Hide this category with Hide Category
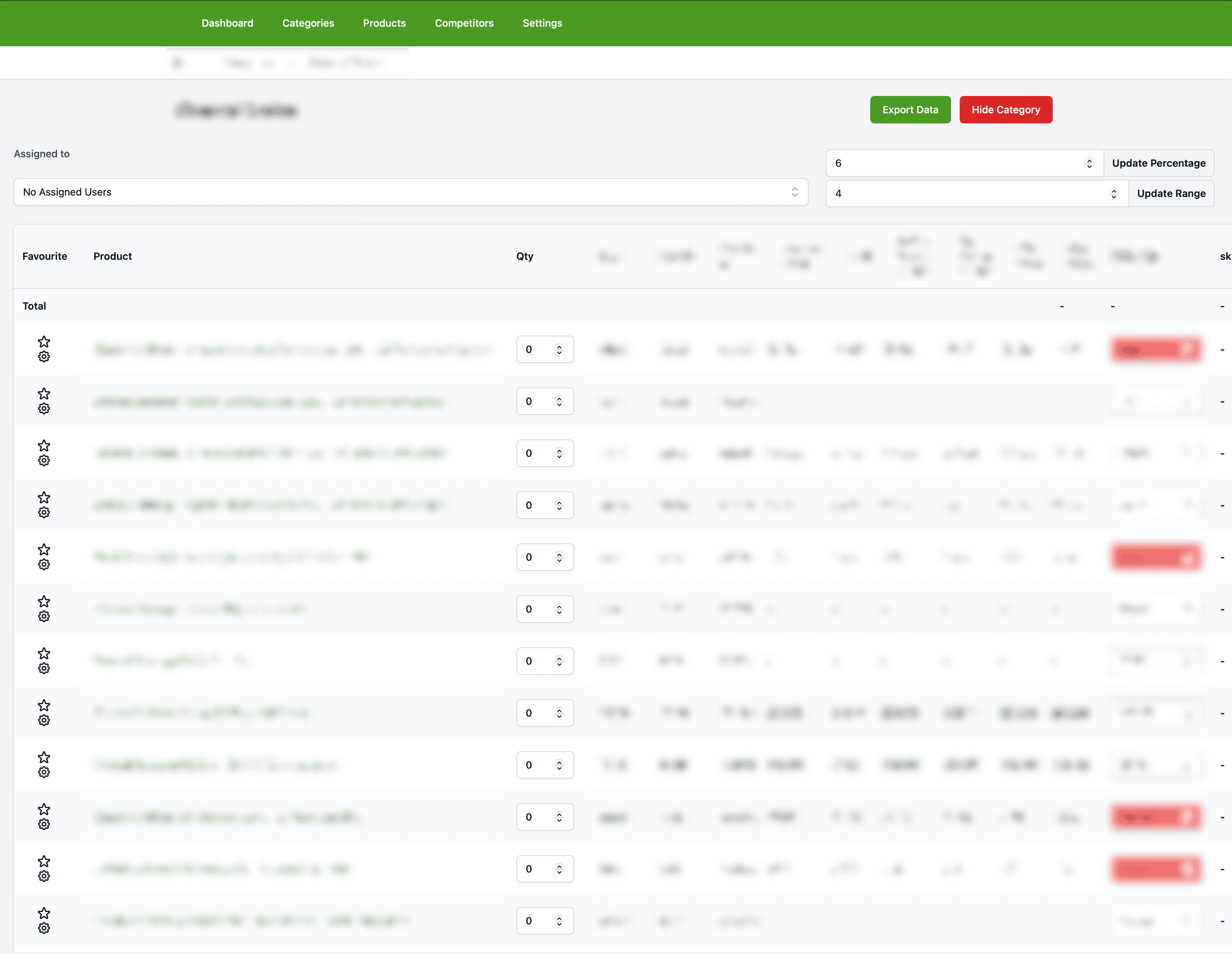1232x954 pixels. (x=1006, y=110)
